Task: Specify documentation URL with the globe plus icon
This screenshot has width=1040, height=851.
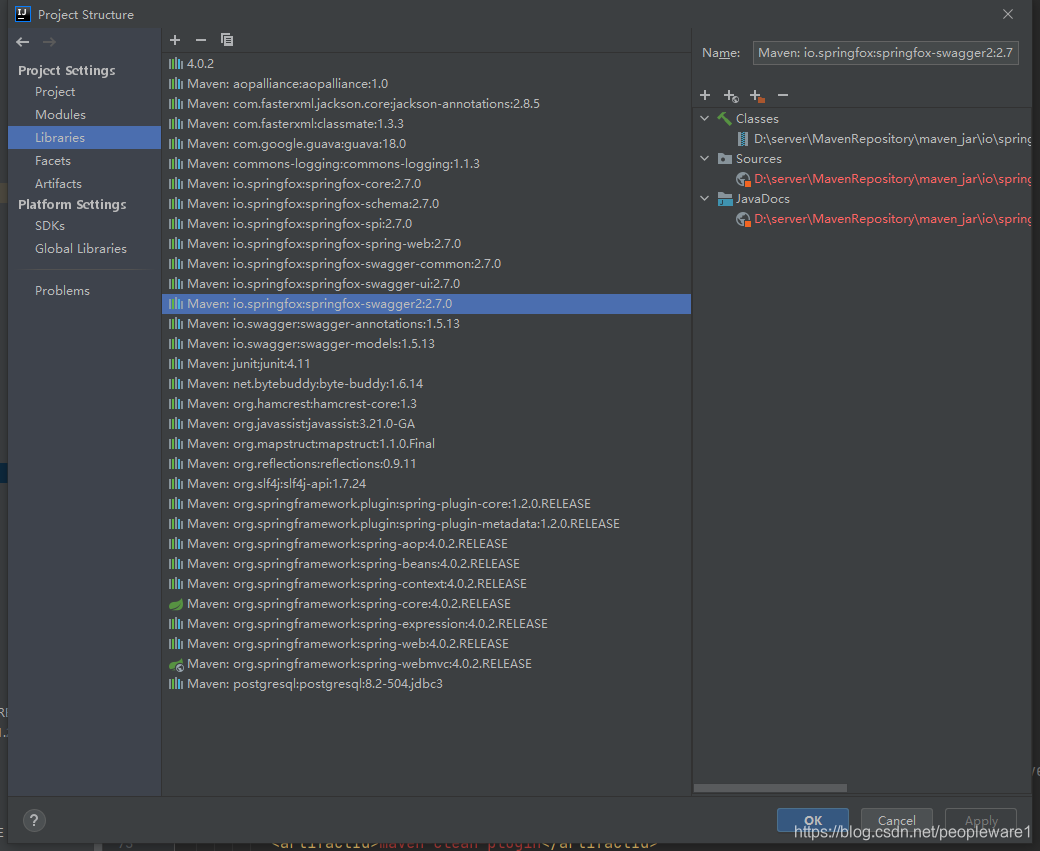Action: pyautogui.click(x=731, y=96)
